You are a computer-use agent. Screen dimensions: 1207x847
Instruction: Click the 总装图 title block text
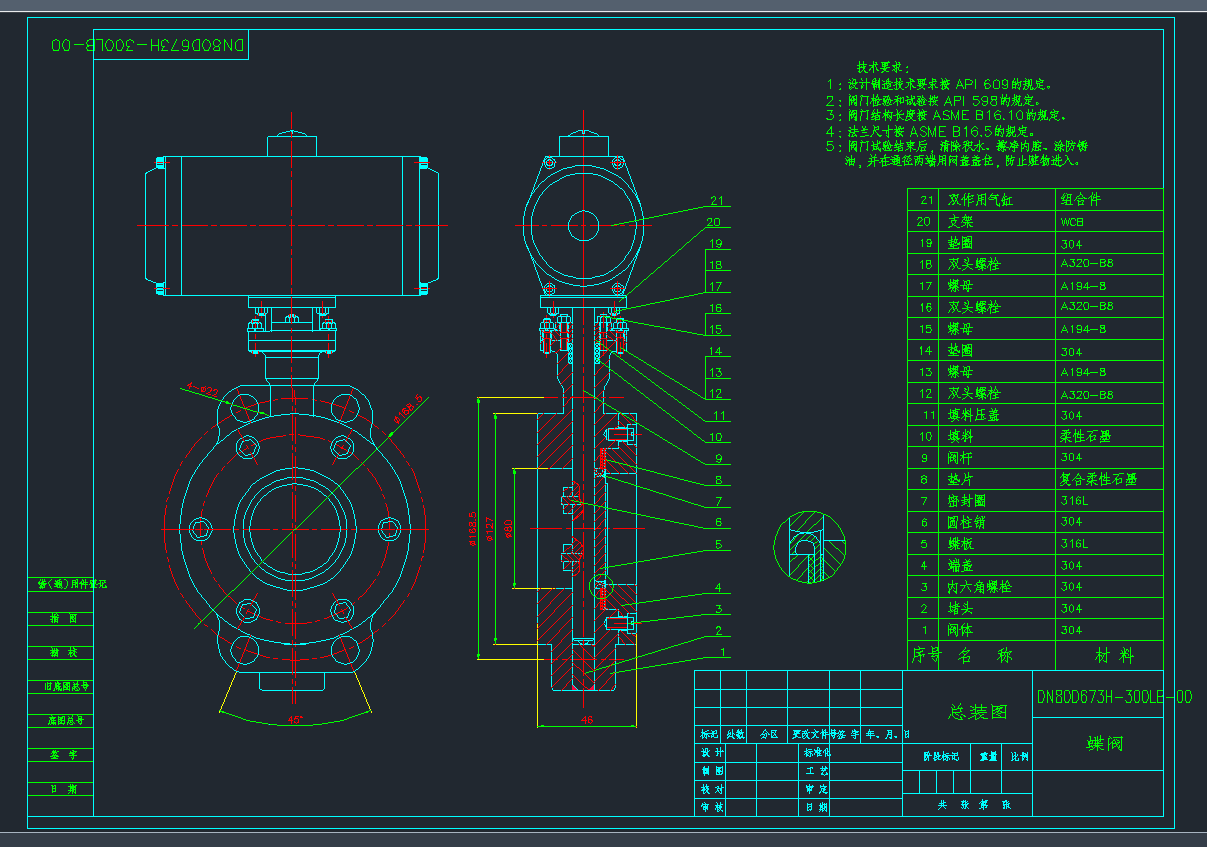(977, 712)
